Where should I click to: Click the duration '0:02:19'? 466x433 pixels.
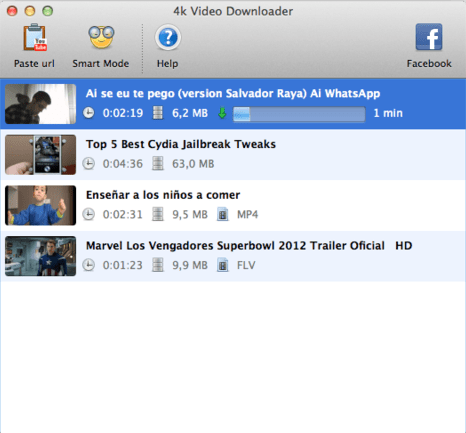click(x=123, y=113)
